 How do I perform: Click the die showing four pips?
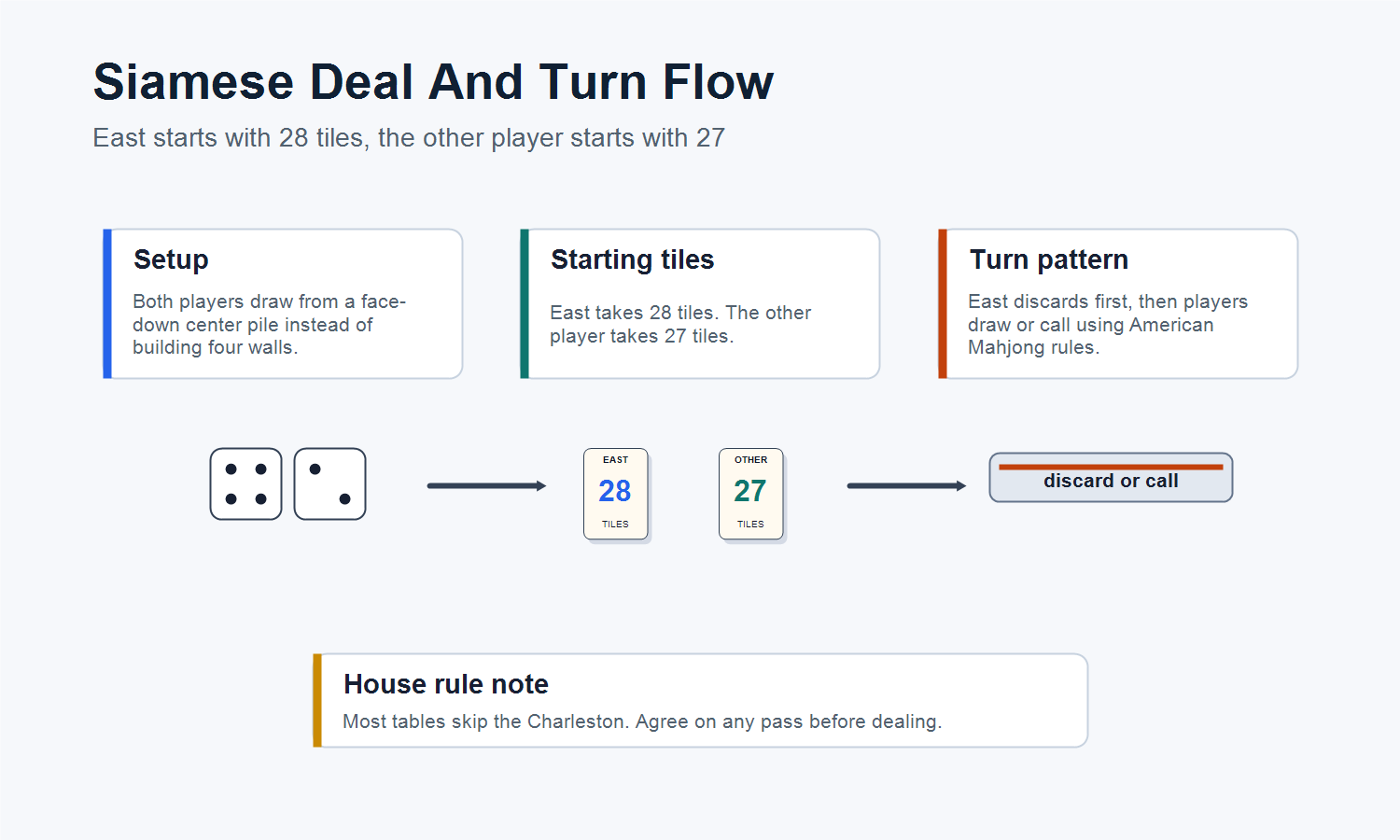pos(245,483)
